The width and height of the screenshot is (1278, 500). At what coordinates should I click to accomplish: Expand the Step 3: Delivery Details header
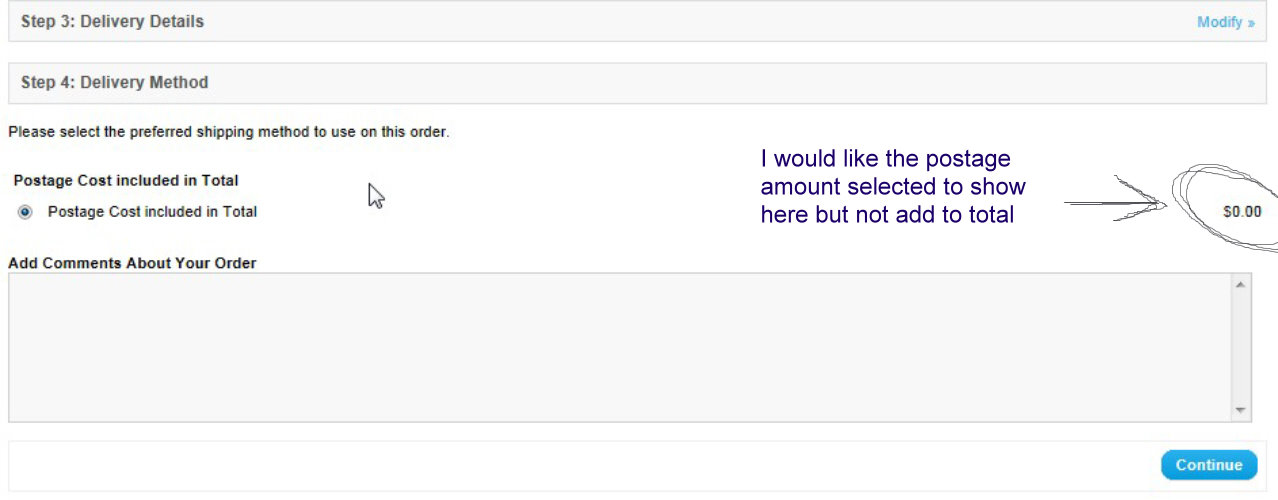(112, 21)
